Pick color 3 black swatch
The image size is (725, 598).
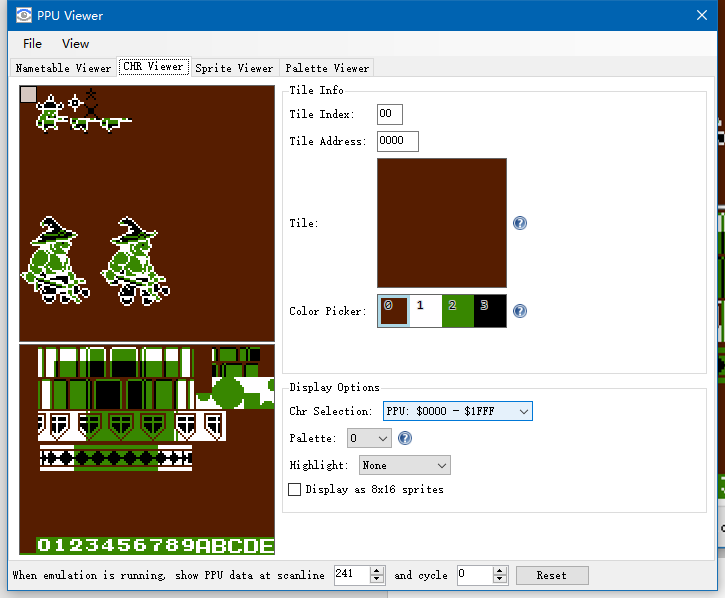point(490,311)
